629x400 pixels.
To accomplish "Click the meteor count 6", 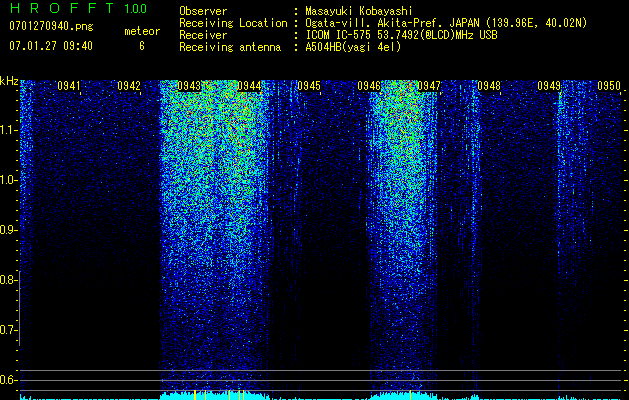I will coord(142,46).
